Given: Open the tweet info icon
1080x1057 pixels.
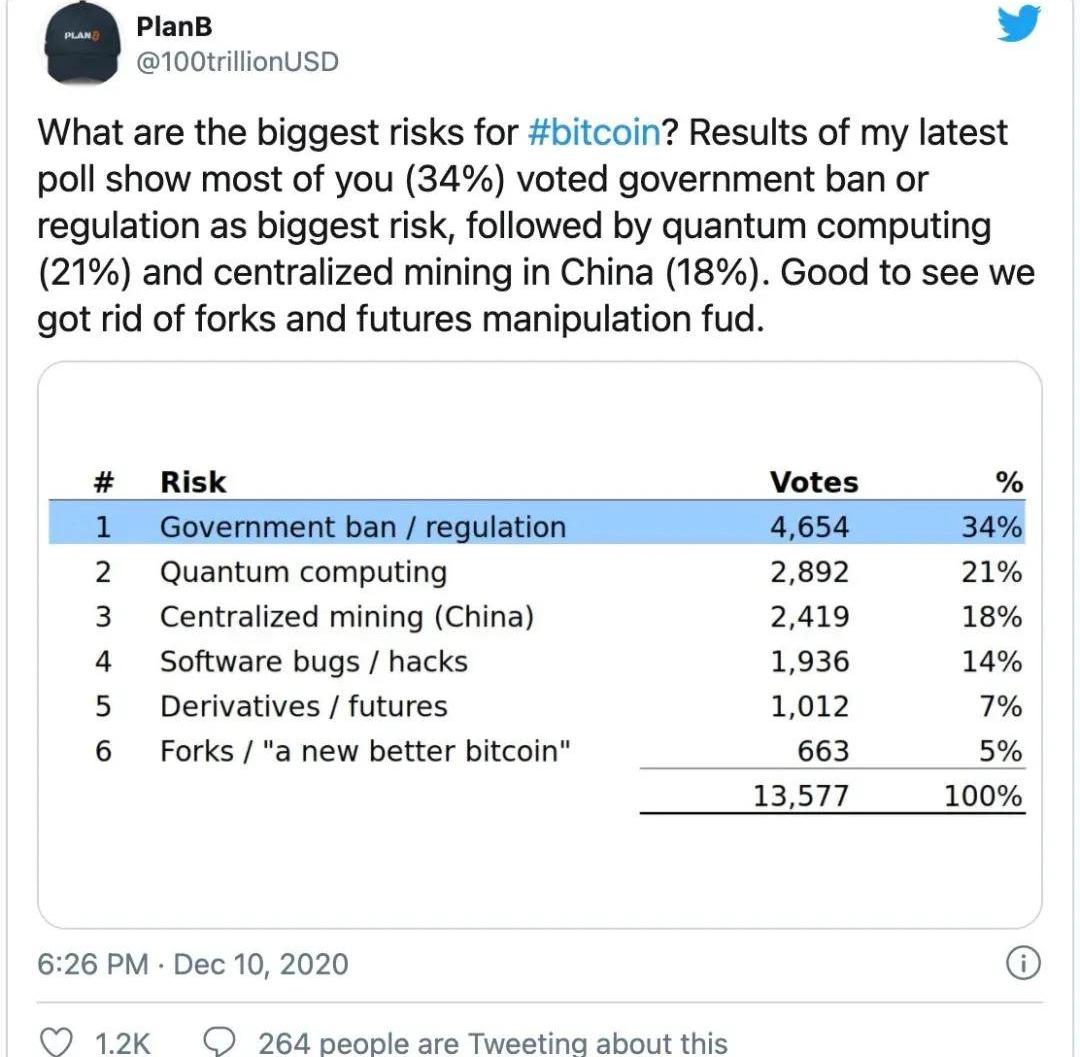Looking at the screenshot, I should click(1022, 964).
